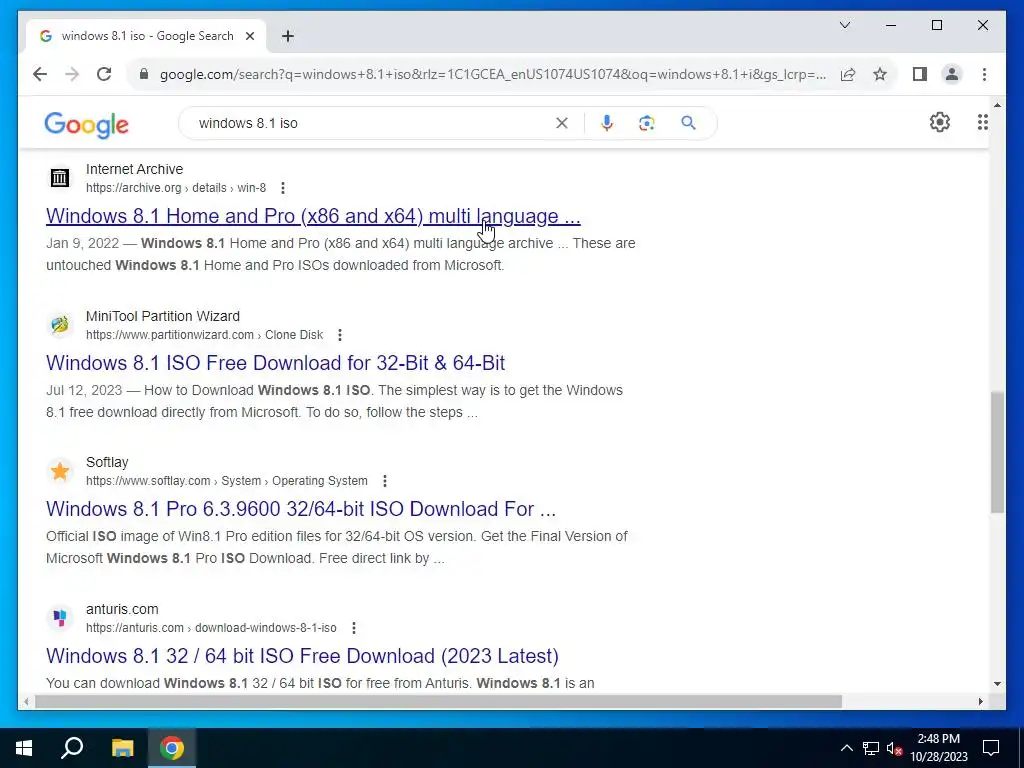Image resolution: width=1024 pixels, height=768 pixels.
Task: Click the scroll down arrow
Action: coord(997,684)
